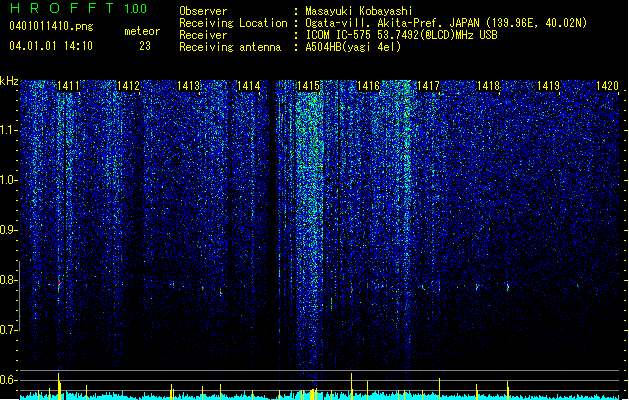Click the 1.0 kHz frequency axis label
The width and height of the screenshot is (629, 400).
point(9,180)
